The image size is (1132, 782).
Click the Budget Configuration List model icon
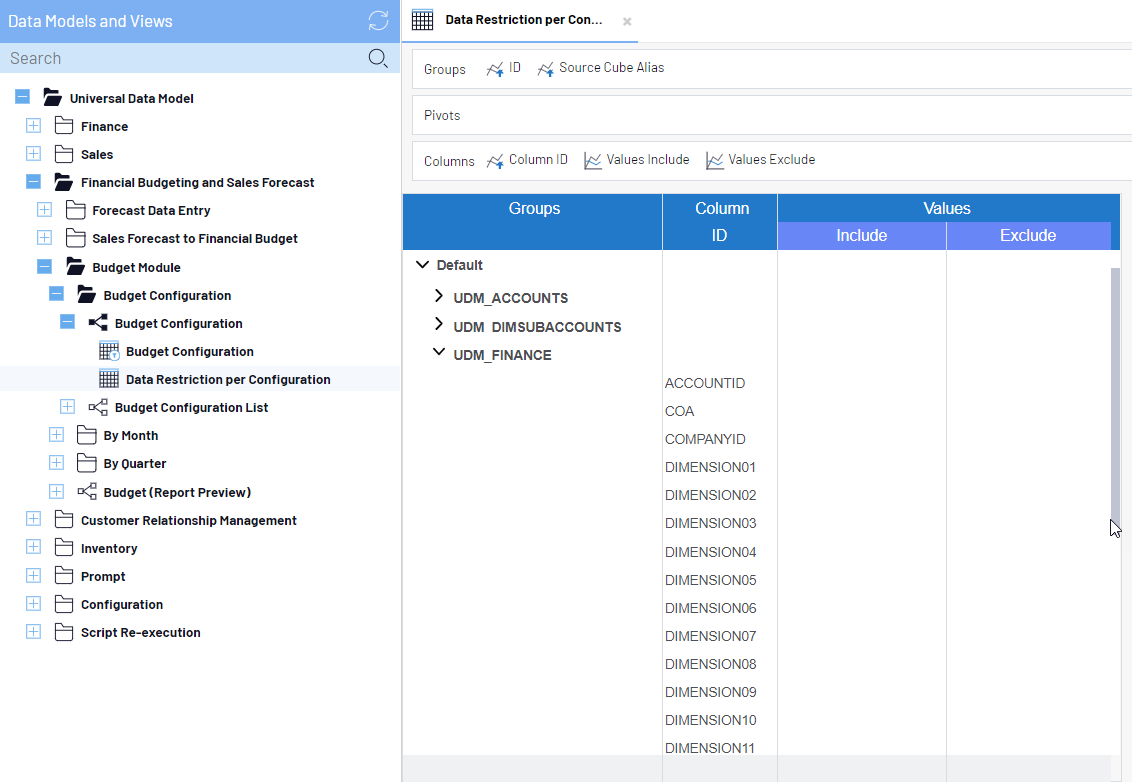(x=98, y=407)
